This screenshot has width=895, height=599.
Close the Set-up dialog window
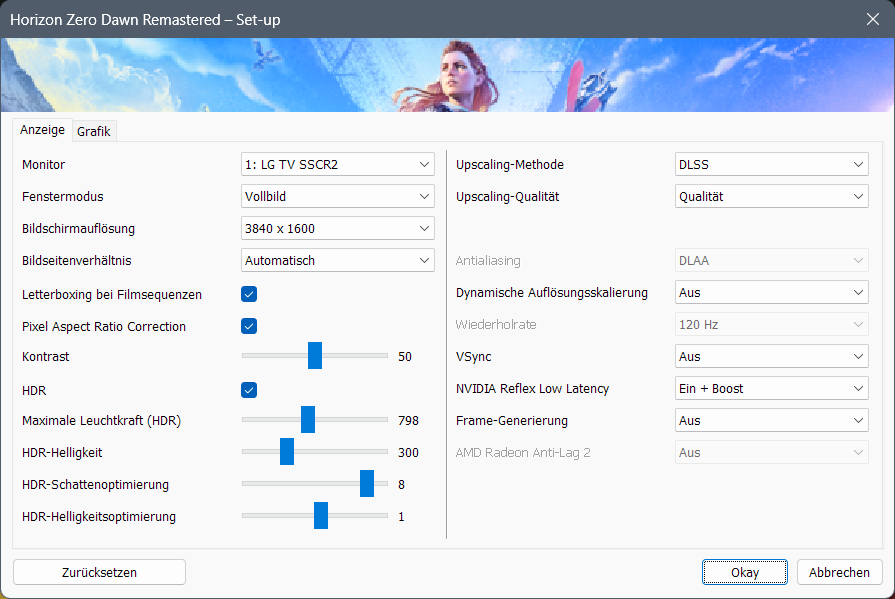pyautogui.click(x=873, y=19)
